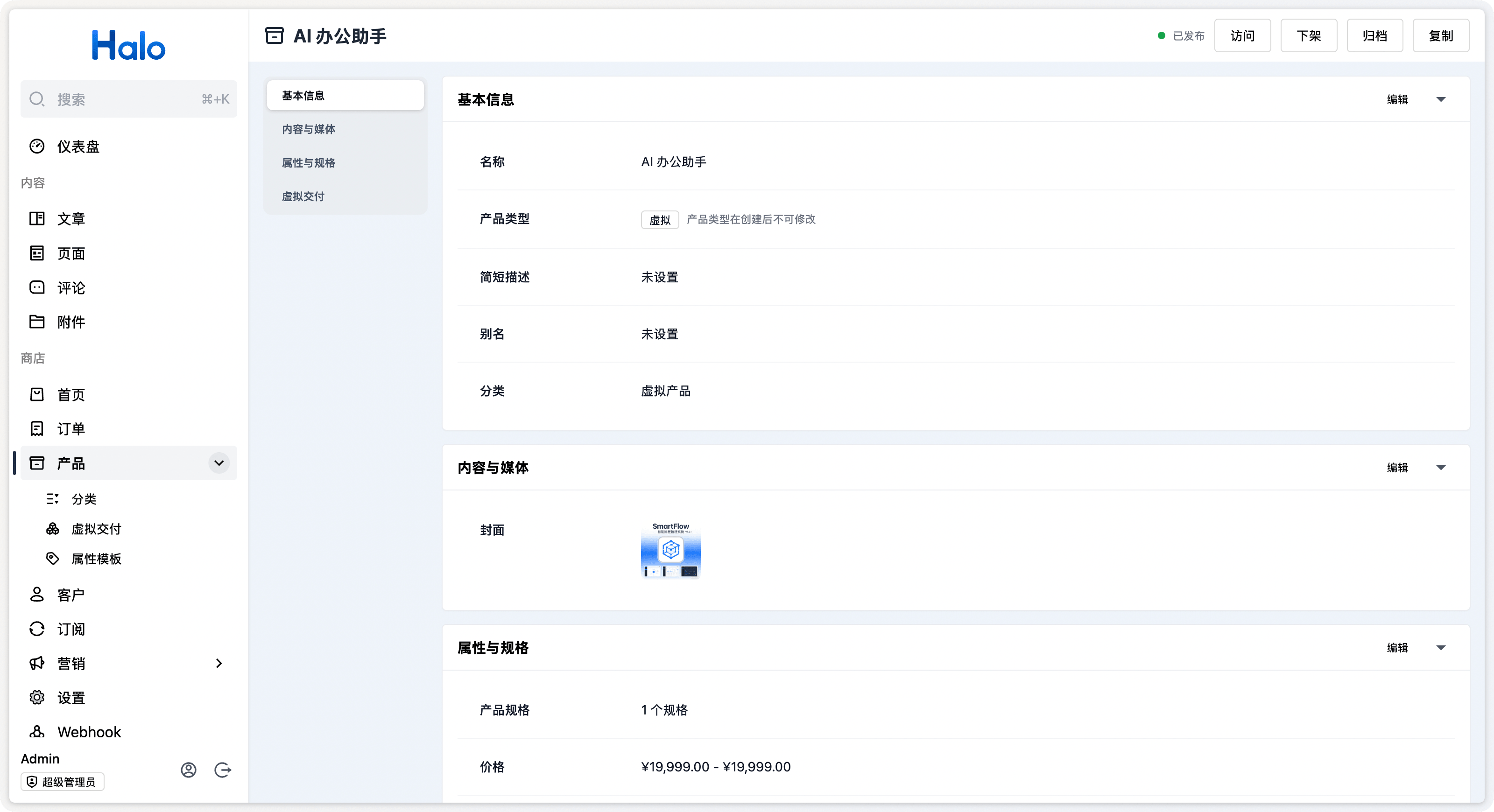Image resolution: width=1494 pixels, height=812 pixels.
Task: Click the price ¥19,999.00 - ¥19,999.00
Action: click(716, 767)
